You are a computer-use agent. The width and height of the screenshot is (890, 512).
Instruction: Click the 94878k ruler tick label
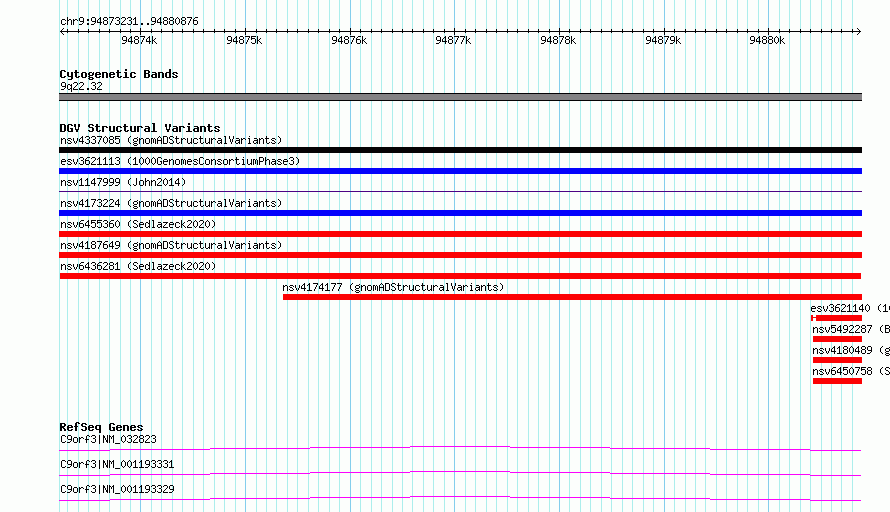(558, 40)
